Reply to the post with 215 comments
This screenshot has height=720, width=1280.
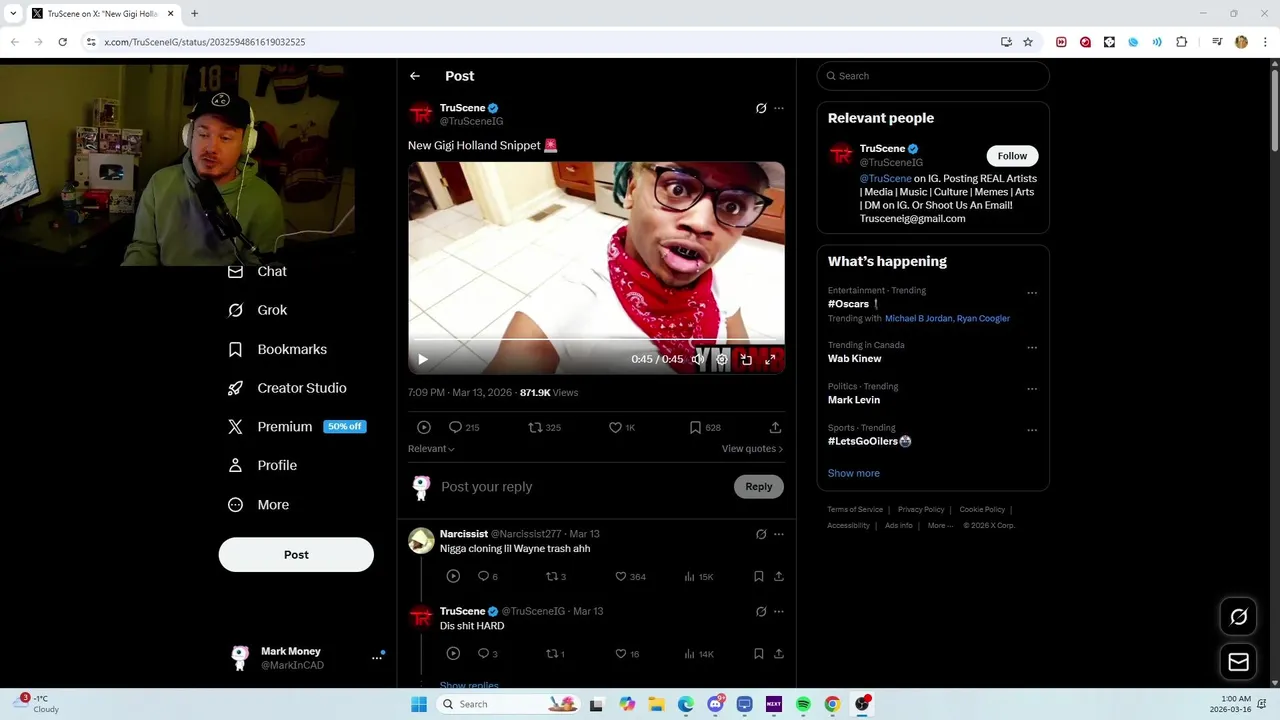pyautogui.click(x=464, y=427)
